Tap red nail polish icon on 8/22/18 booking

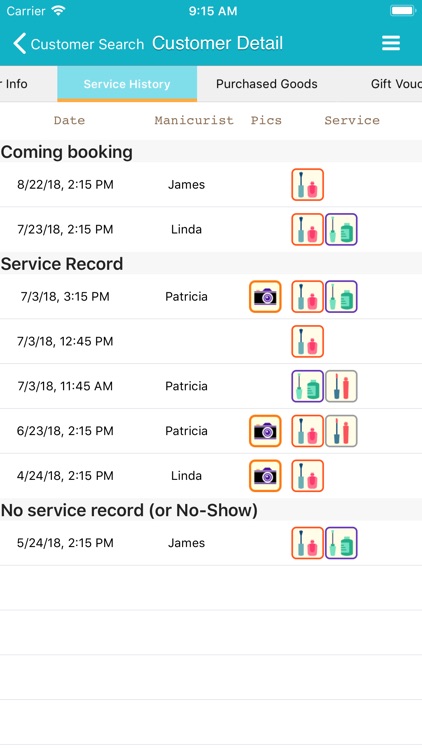click(x=308, y=185)
